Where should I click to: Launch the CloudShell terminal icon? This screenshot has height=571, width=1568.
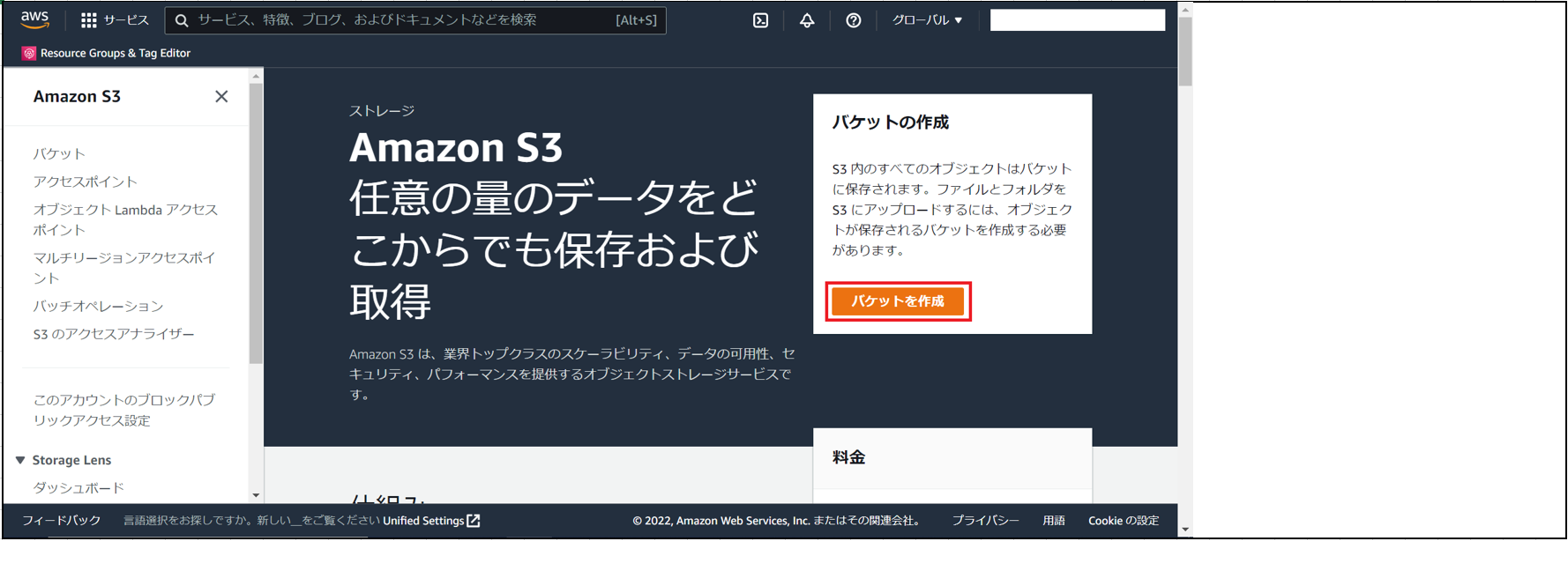[x=760, y=20]
